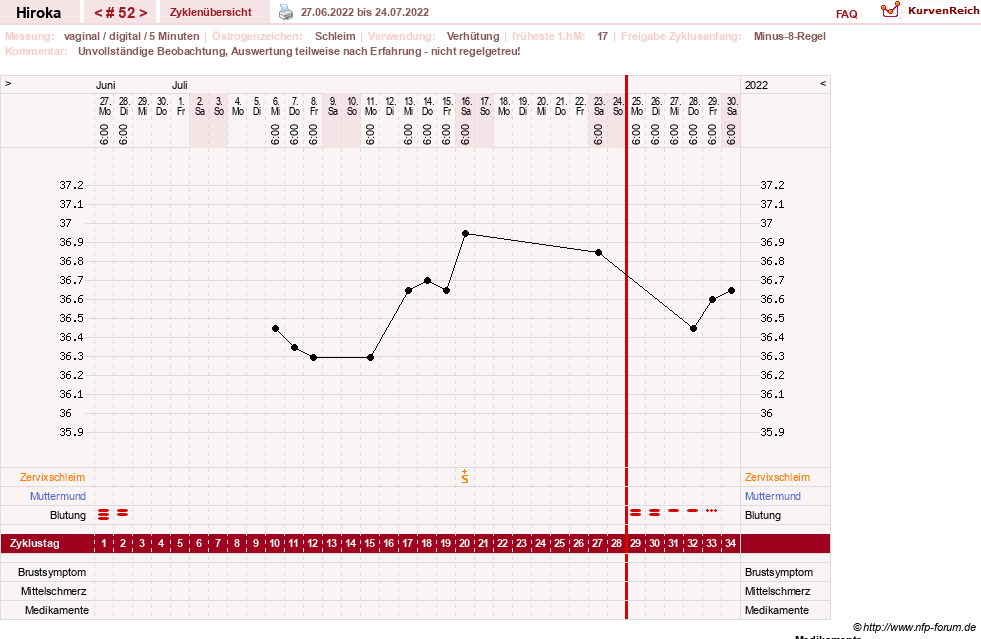The width and height of the screenshot is (981, 639).
Task: Click the left Muttermund row label
Action: pos(58,496)
